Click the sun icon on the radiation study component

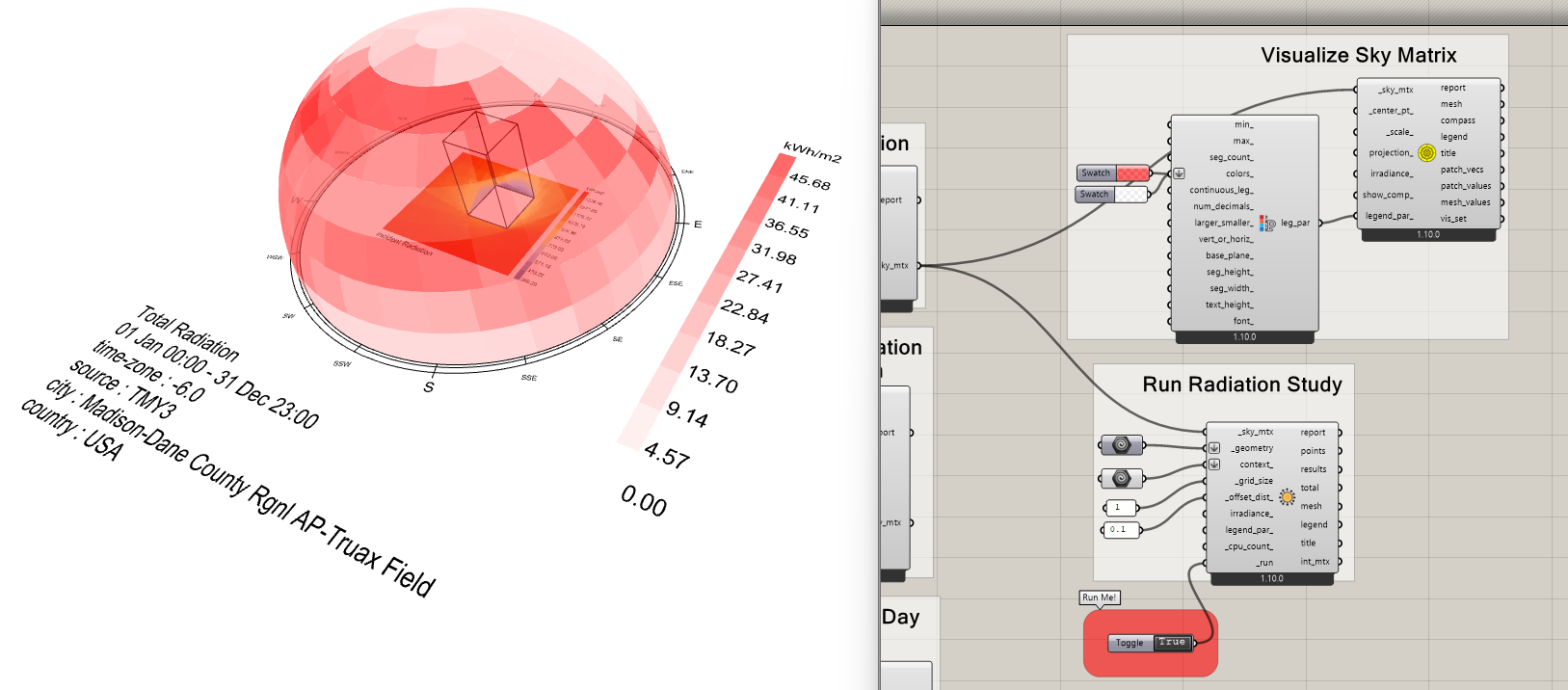click(1287, 497)
